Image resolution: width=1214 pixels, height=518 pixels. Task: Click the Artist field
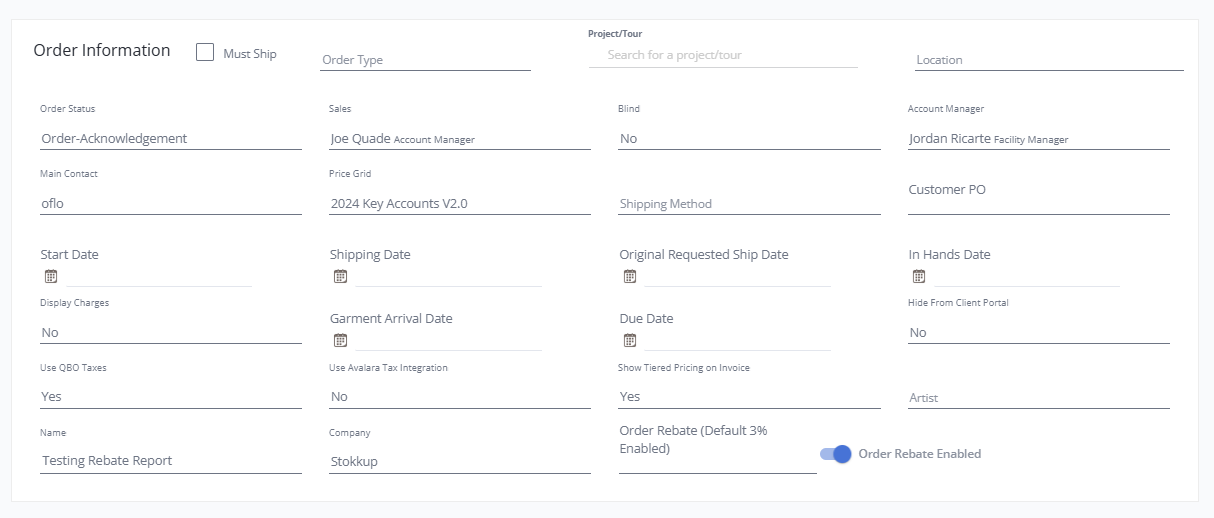[x=1038, y=398]
